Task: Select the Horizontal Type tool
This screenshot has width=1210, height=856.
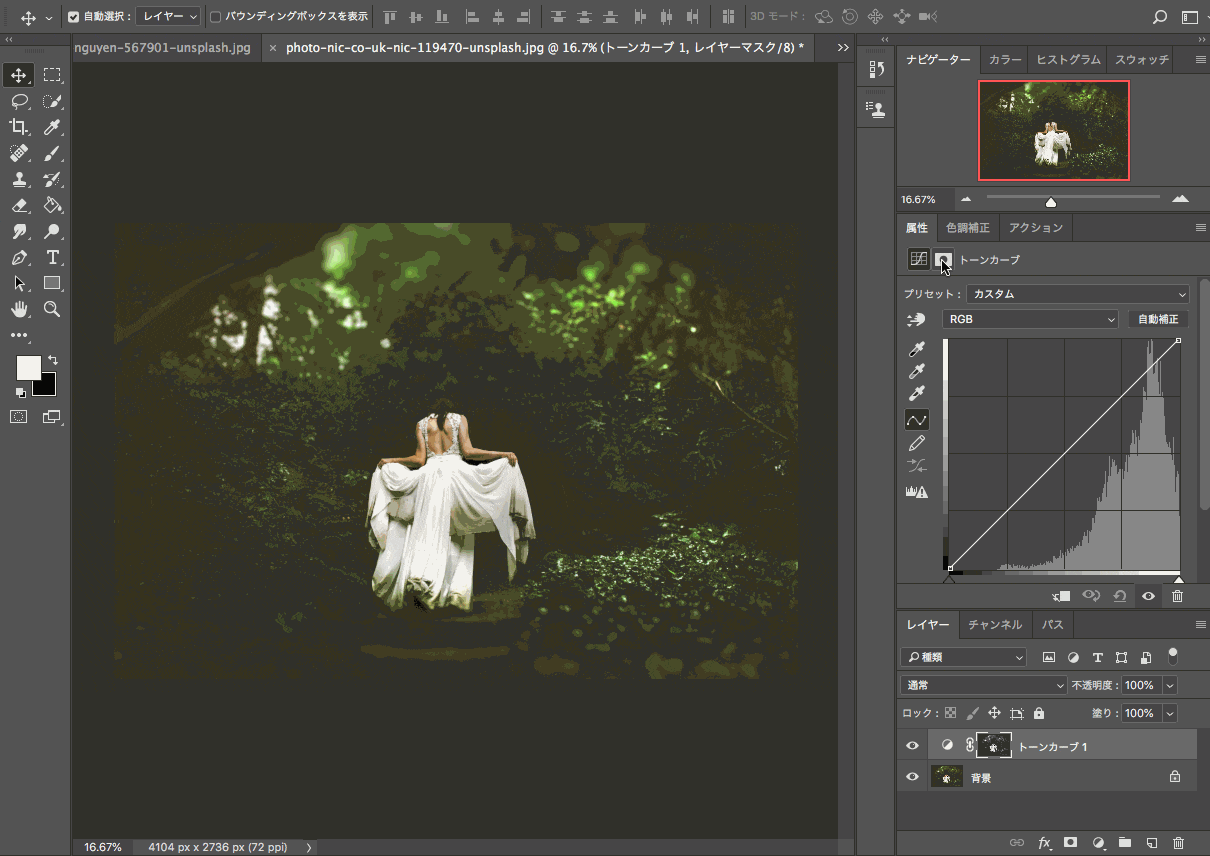Action: pos(52,257)
